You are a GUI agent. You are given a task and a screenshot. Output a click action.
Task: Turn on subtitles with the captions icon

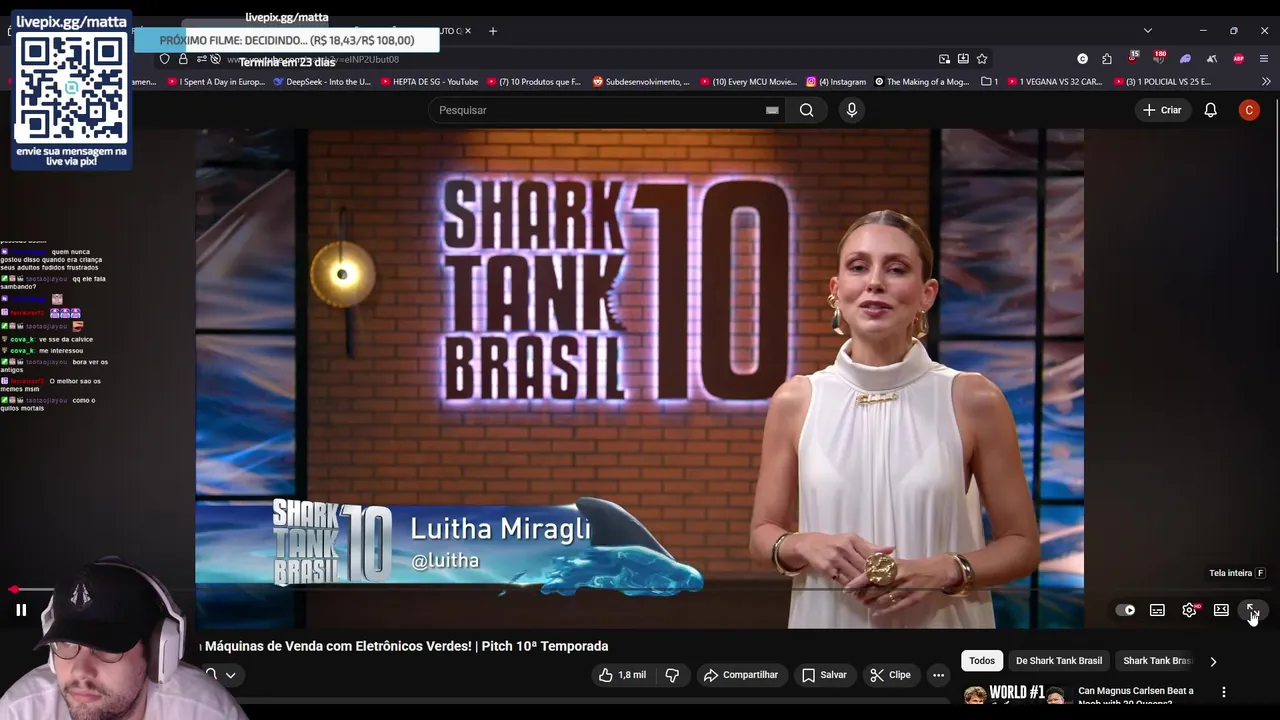(1157, 610)
